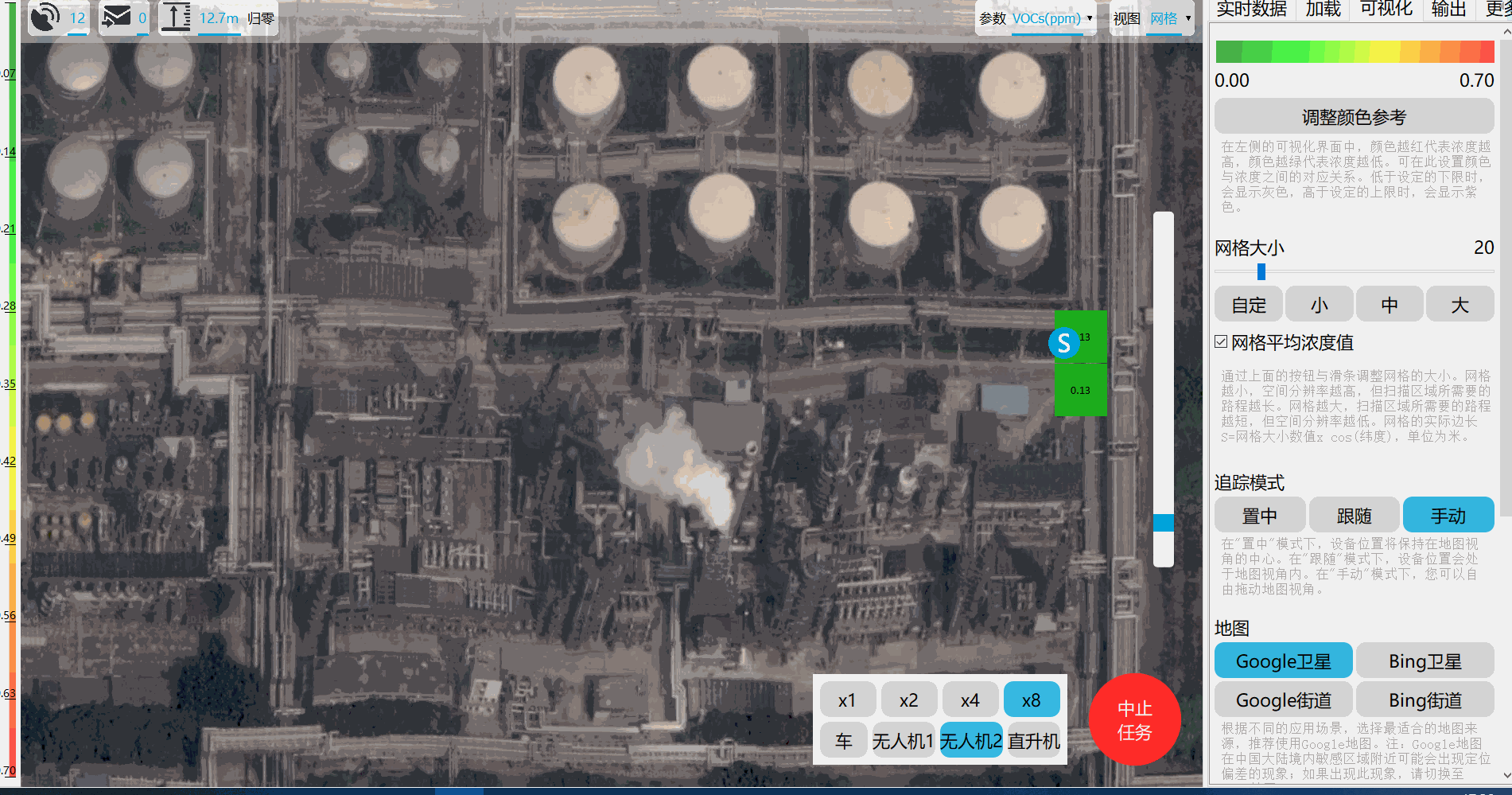This screenshot has height=795, width=1512.
Task: Click the altitude height icon
Action: [175, 17]
